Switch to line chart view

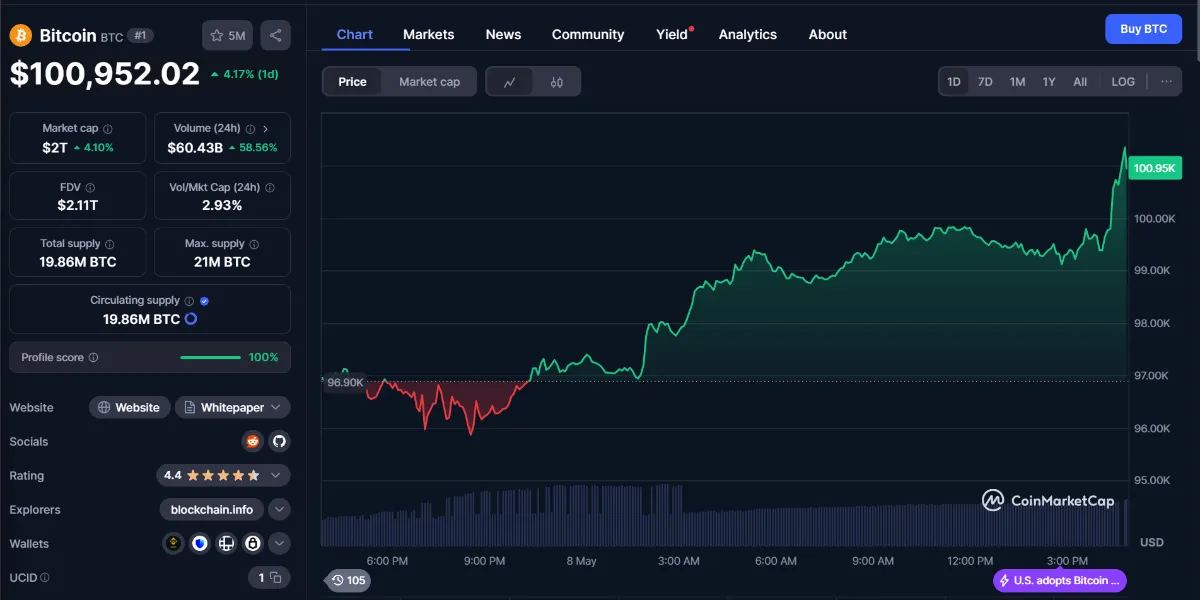pyautogui.click(x=510, y=82)
